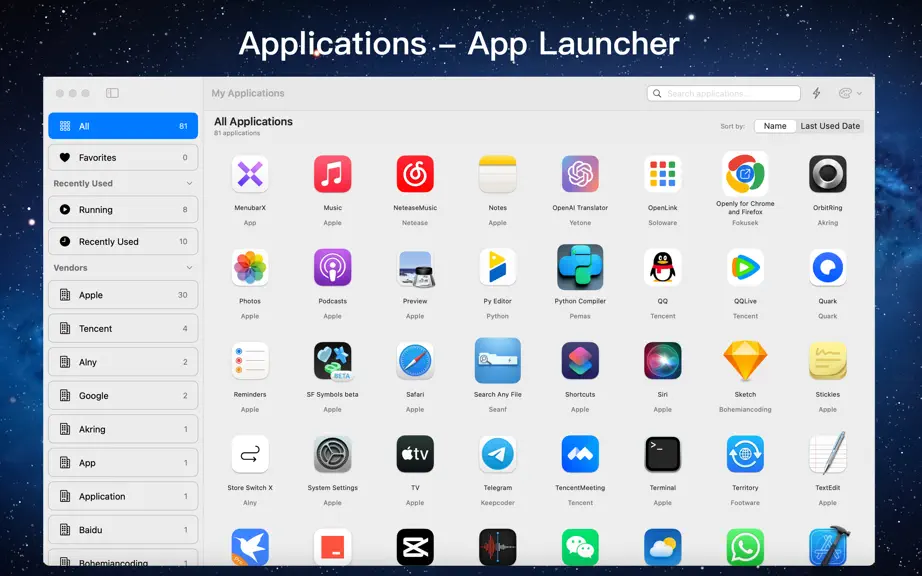Launch the Siri app
The image size is (922, 576).
(663, 361)
